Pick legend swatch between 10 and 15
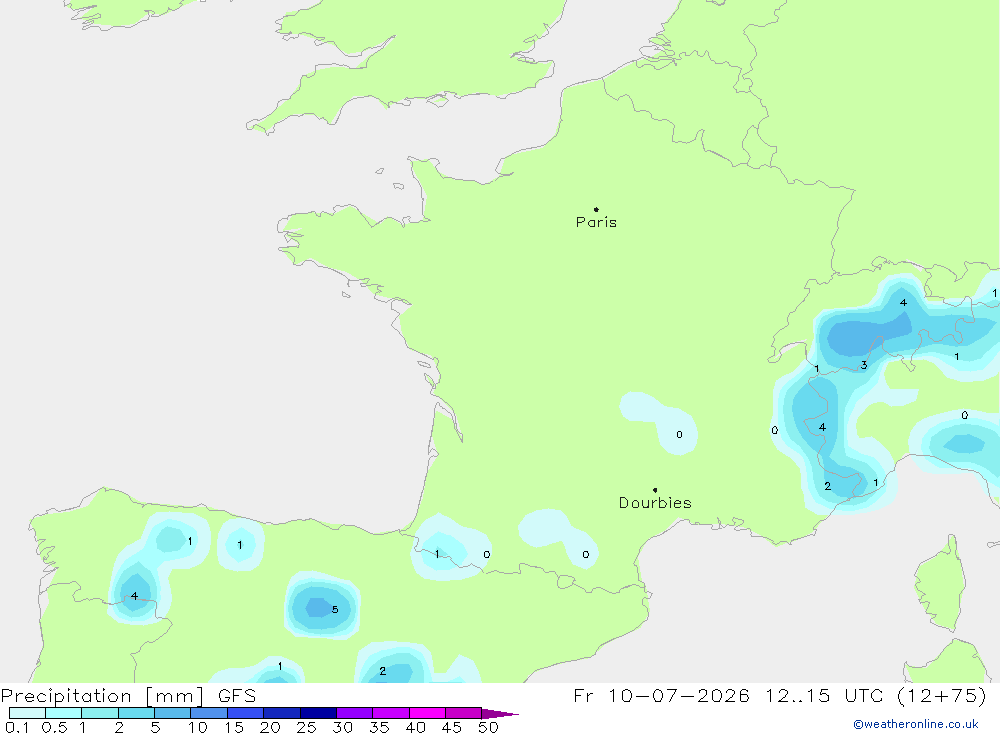Screen dimensions: 1000x733 [209, 713]
